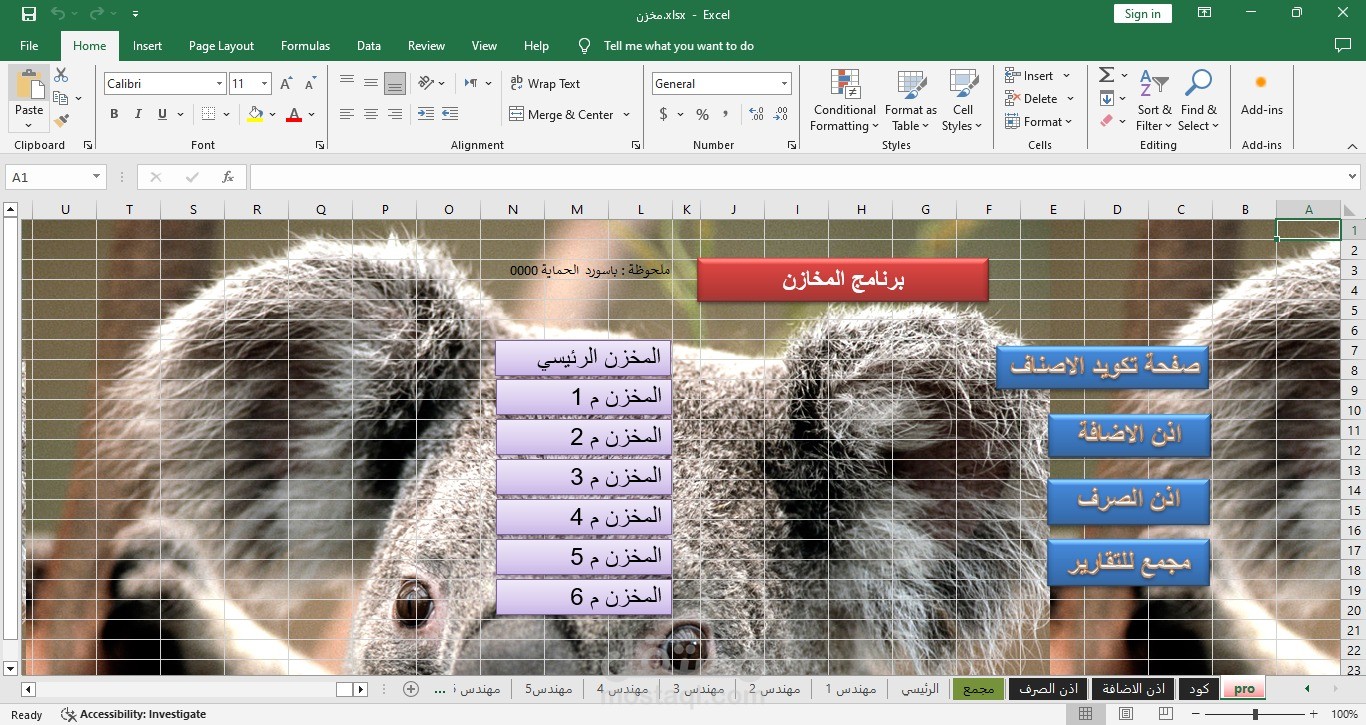
Task: Click Insert Function fx icon
Action: click(x=228, y=177)
